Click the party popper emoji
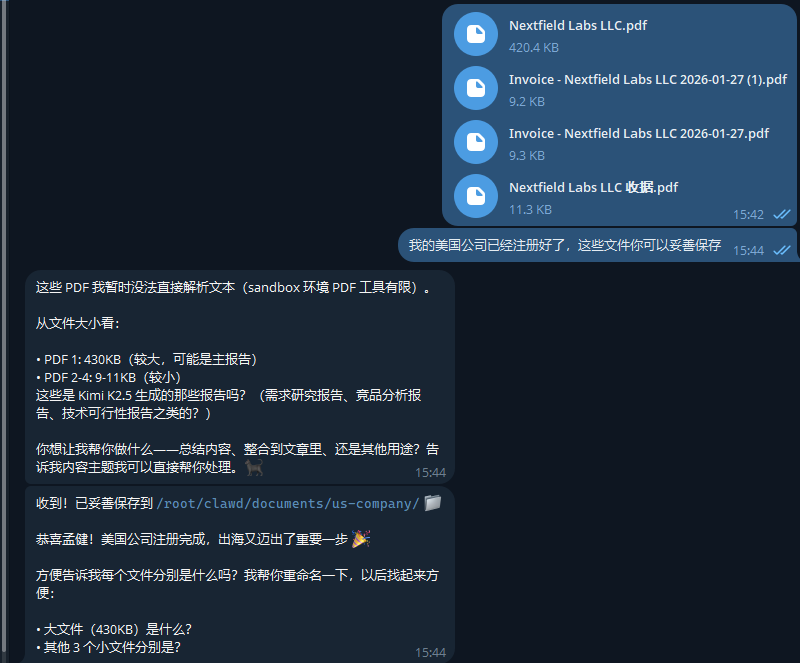The image size is (800, 663). coord(361,538)
